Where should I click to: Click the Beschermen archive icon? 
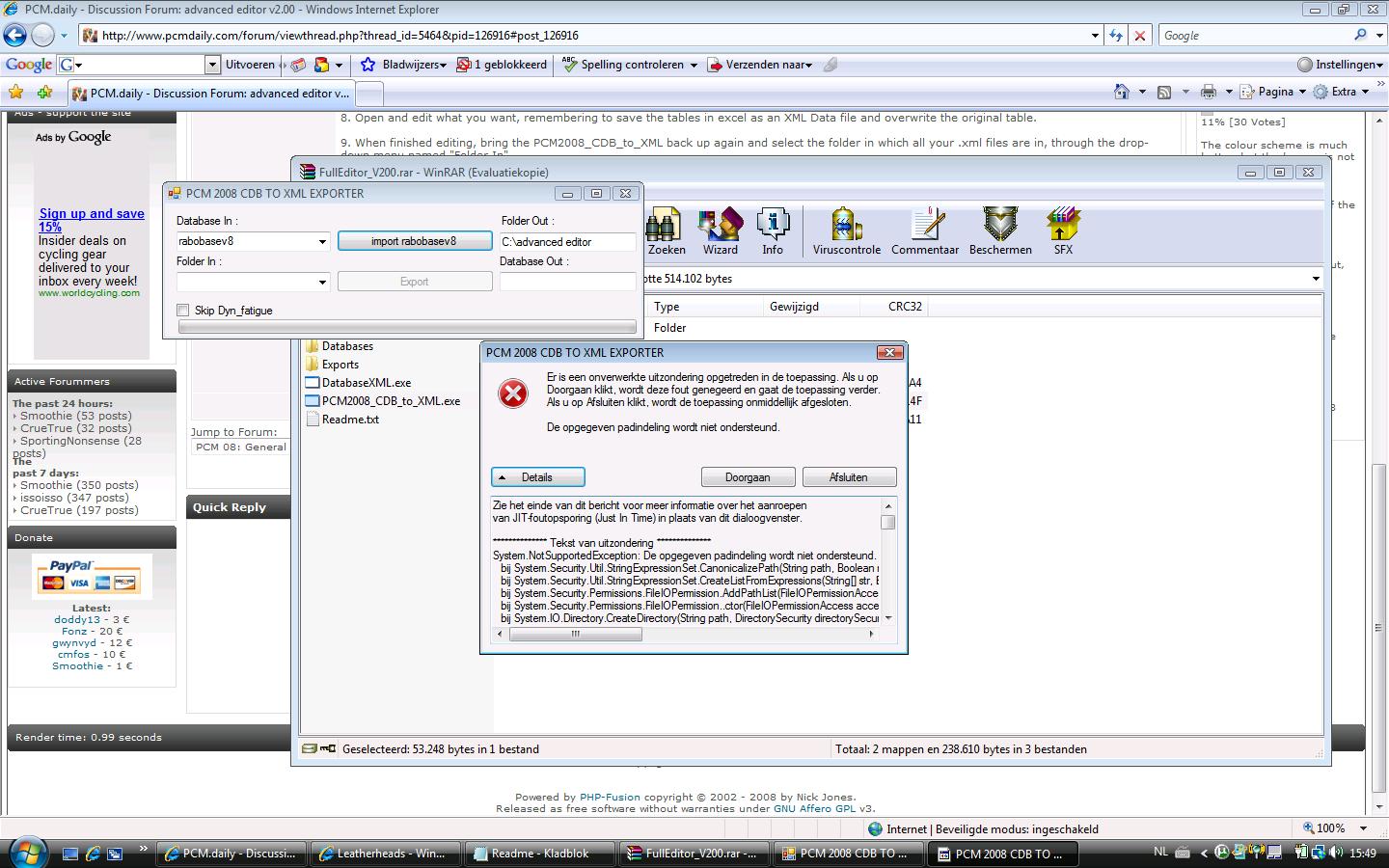point(1000,226)
